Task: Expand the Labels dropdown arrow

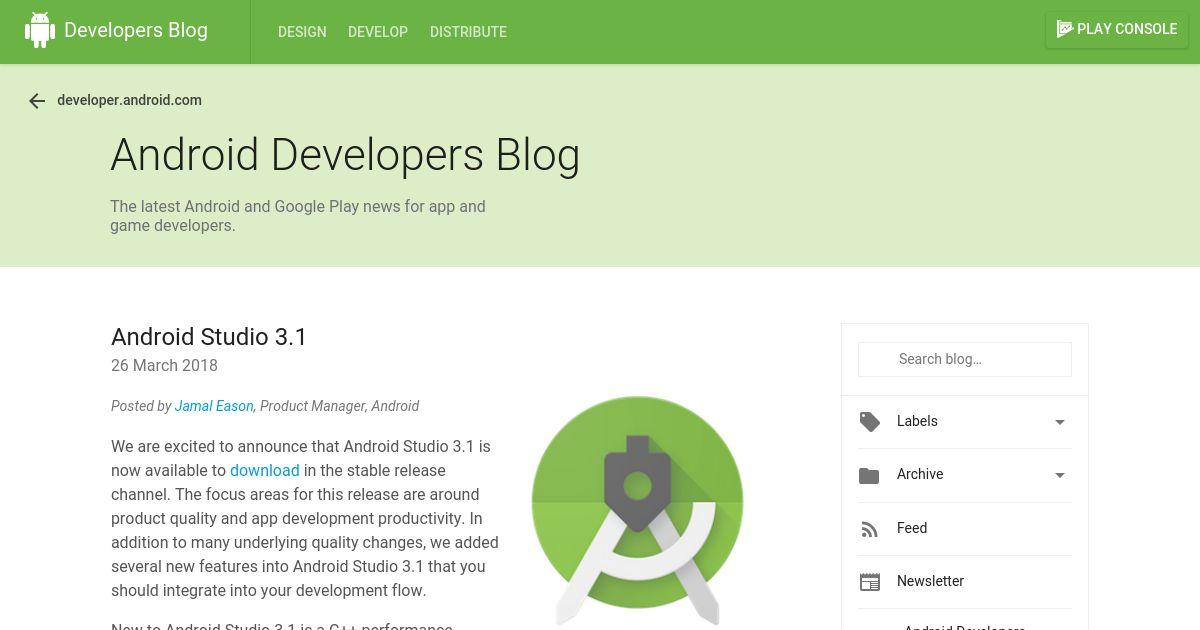Action: [1060, 422]
